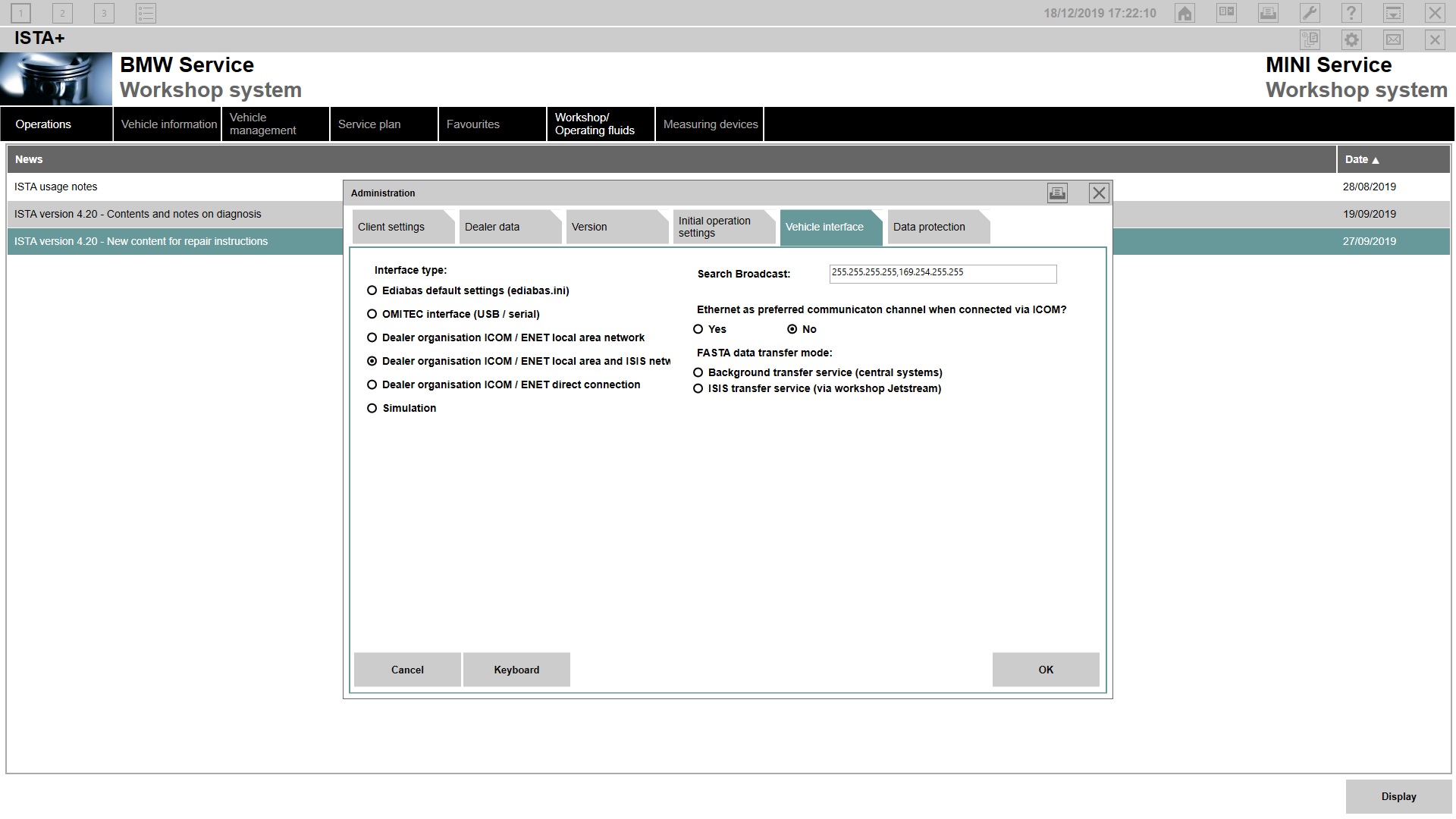The image size is (1456, 819).
Task: Click the Keyboard button
Action: [x=516, y=670]
